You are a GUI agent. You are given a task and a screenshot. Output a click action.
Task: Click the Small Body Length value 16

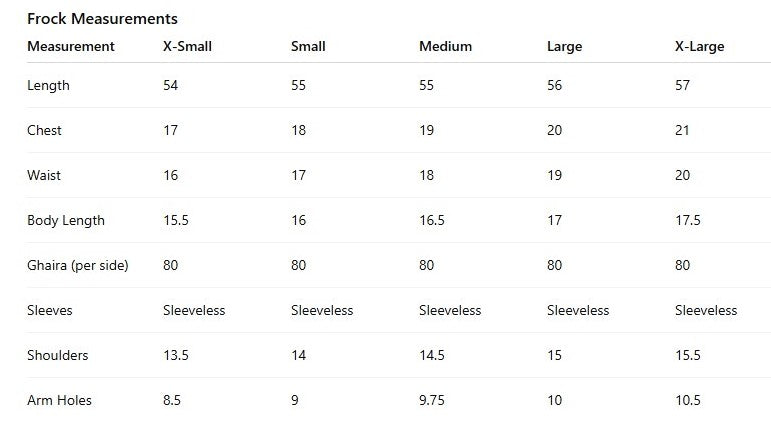[x=298, y=220]
